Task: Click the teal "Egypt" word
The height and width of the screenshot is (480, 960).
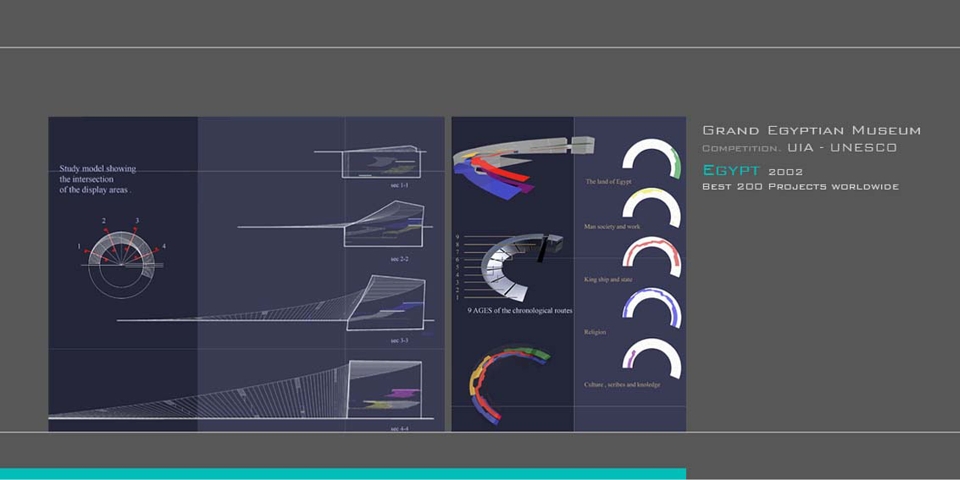Action: pyautogui.click(x=731, y=170)
